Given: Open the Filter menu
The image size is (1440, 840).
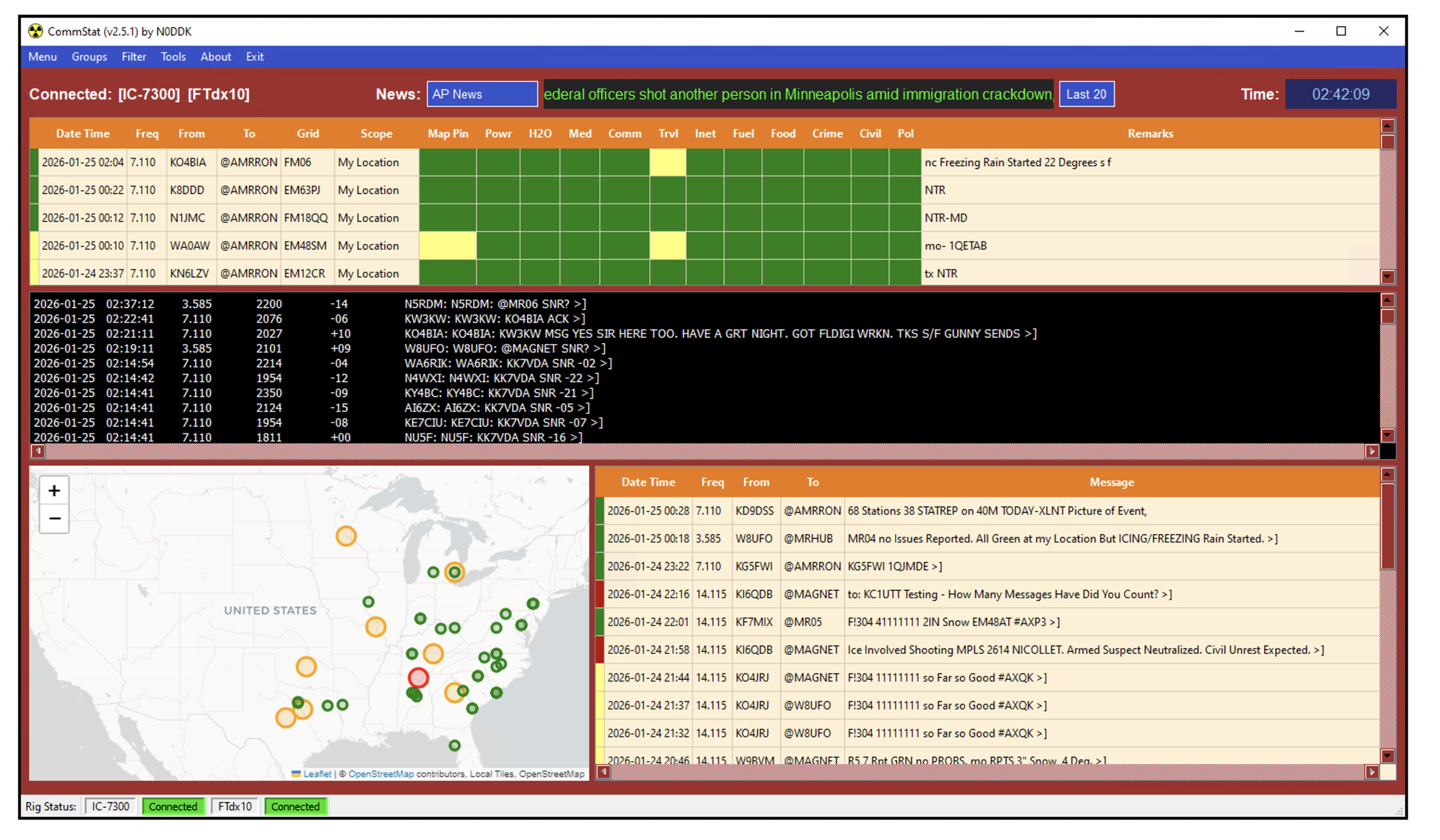Looking at the screenshot, I should tap(134, 57).
